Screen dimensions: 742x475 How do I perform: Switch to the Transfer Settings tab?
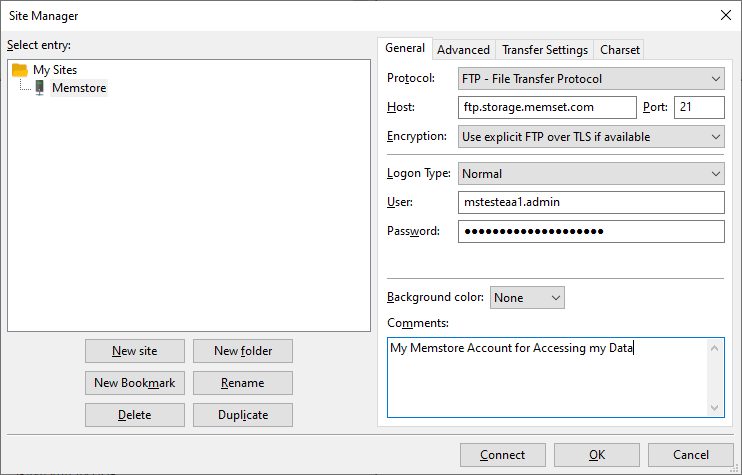pos(545,50)
